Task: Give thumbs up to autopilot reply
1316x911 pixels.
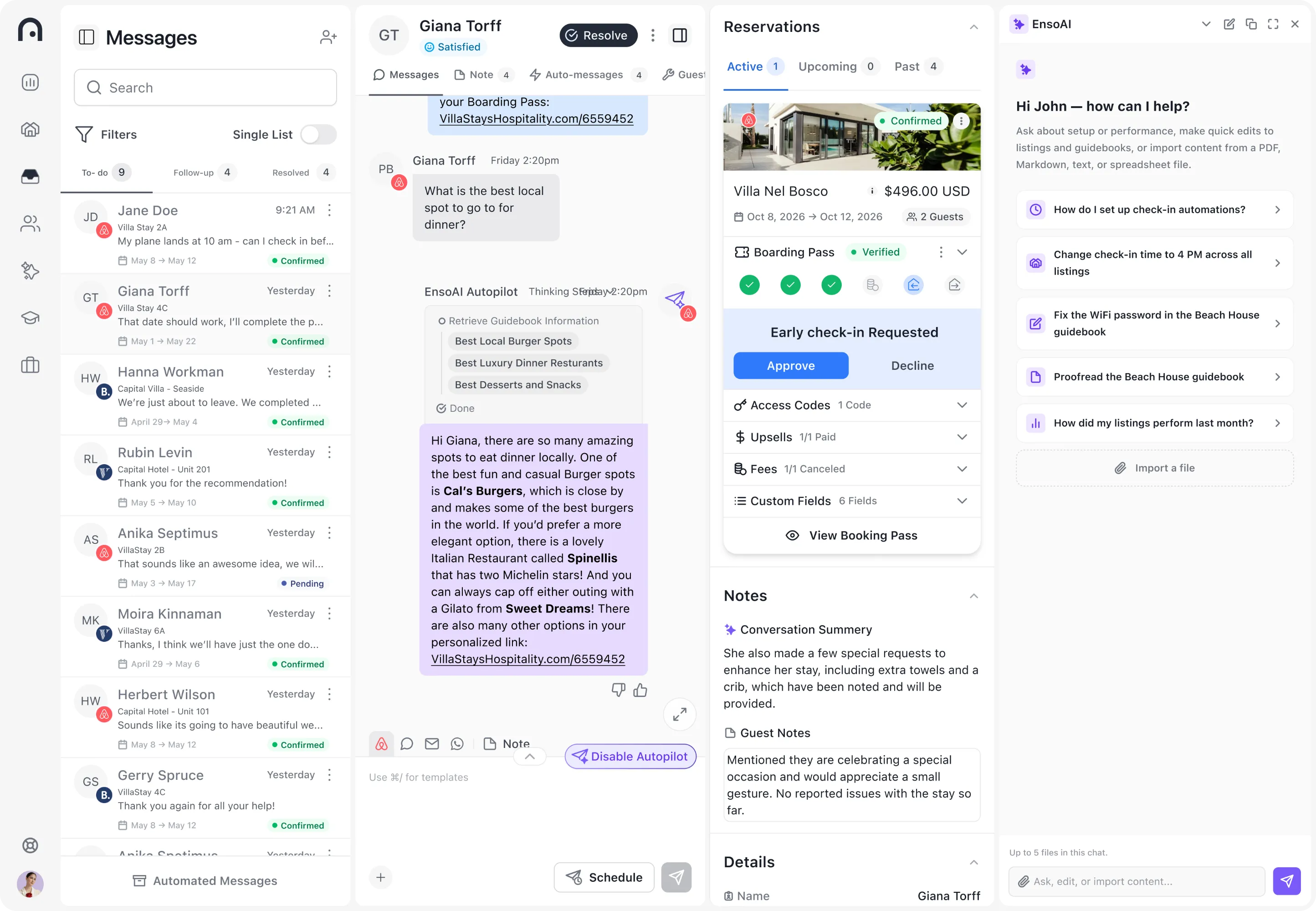Action: point(640,690)
